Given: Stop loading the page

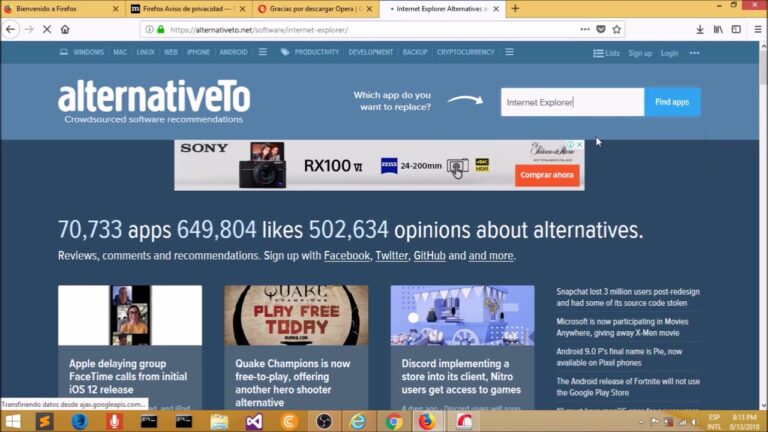Looking at the screenshot, I should point(47,29).
